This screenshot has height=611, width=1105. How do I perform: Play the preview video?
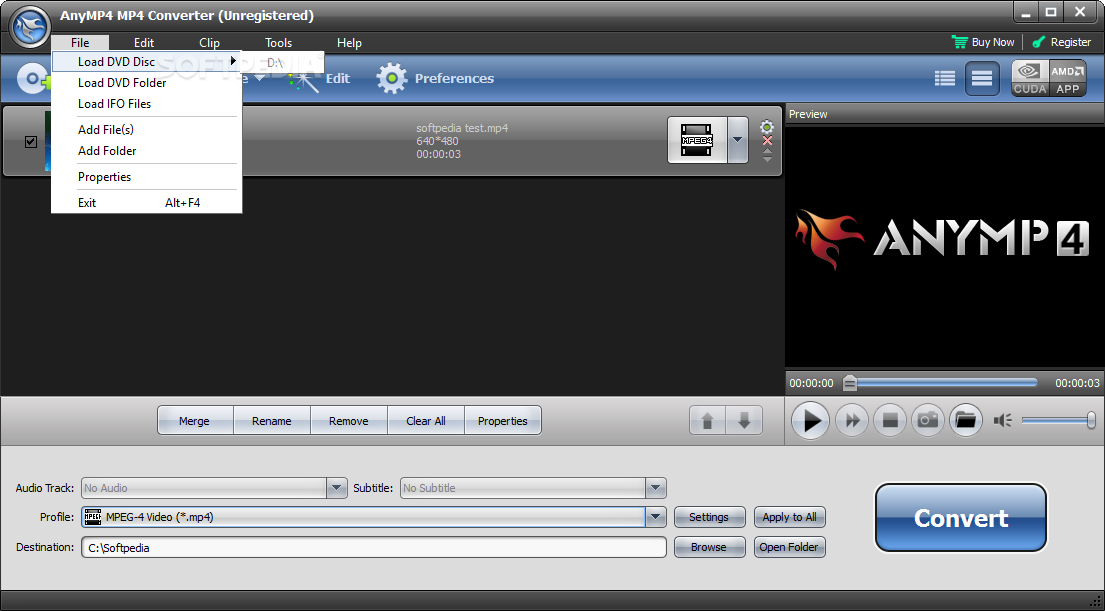(x=810, y=421)
